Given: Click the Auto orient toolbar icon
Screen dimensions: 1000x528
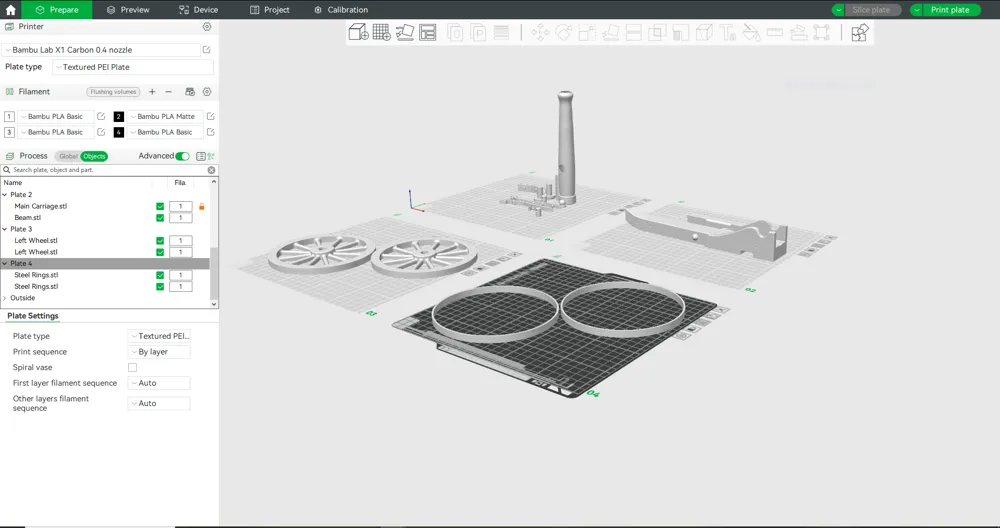Looking at the screenshot, I should tap(405, 32).
